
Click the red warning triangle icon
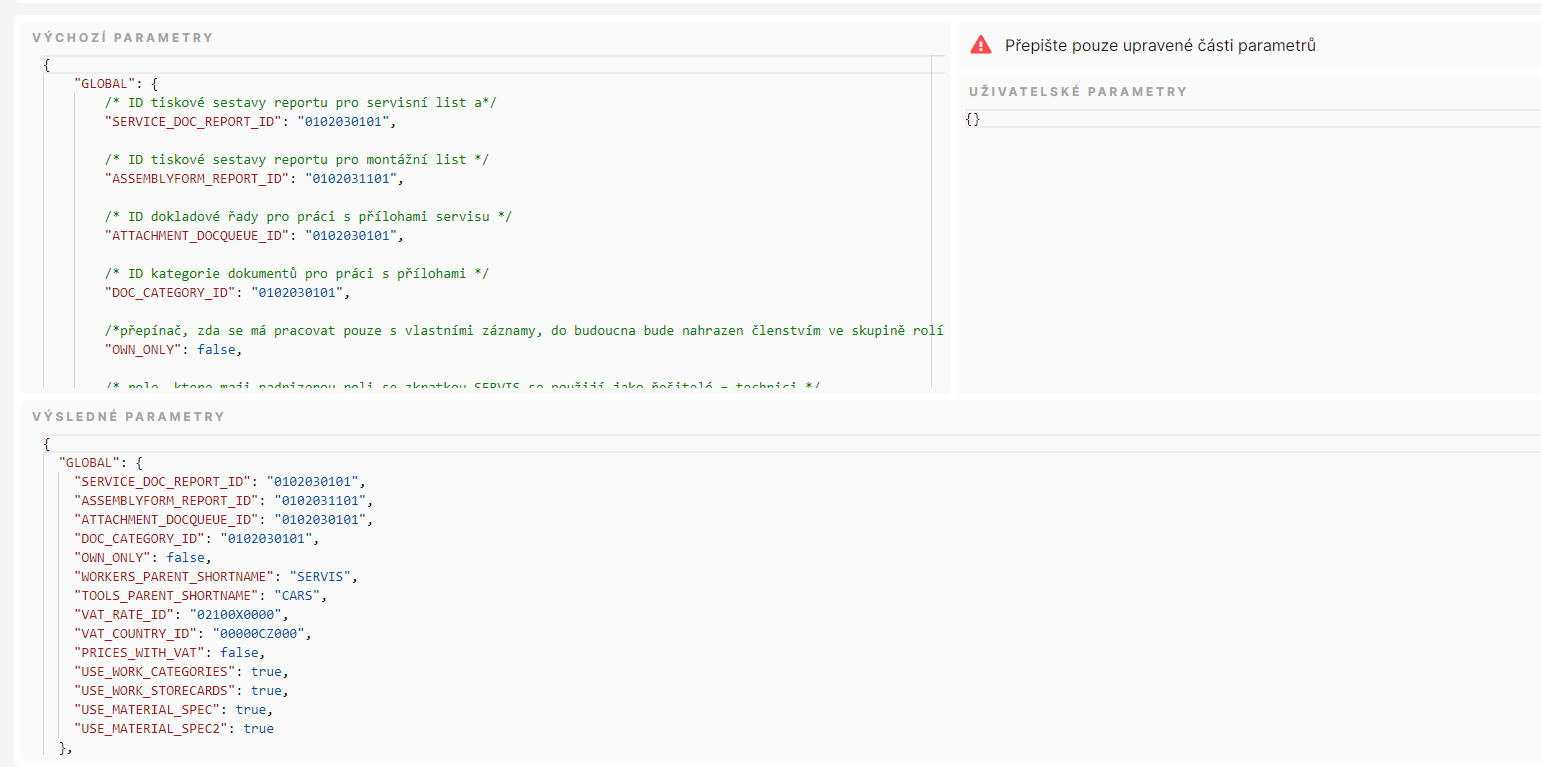(981, 45)
